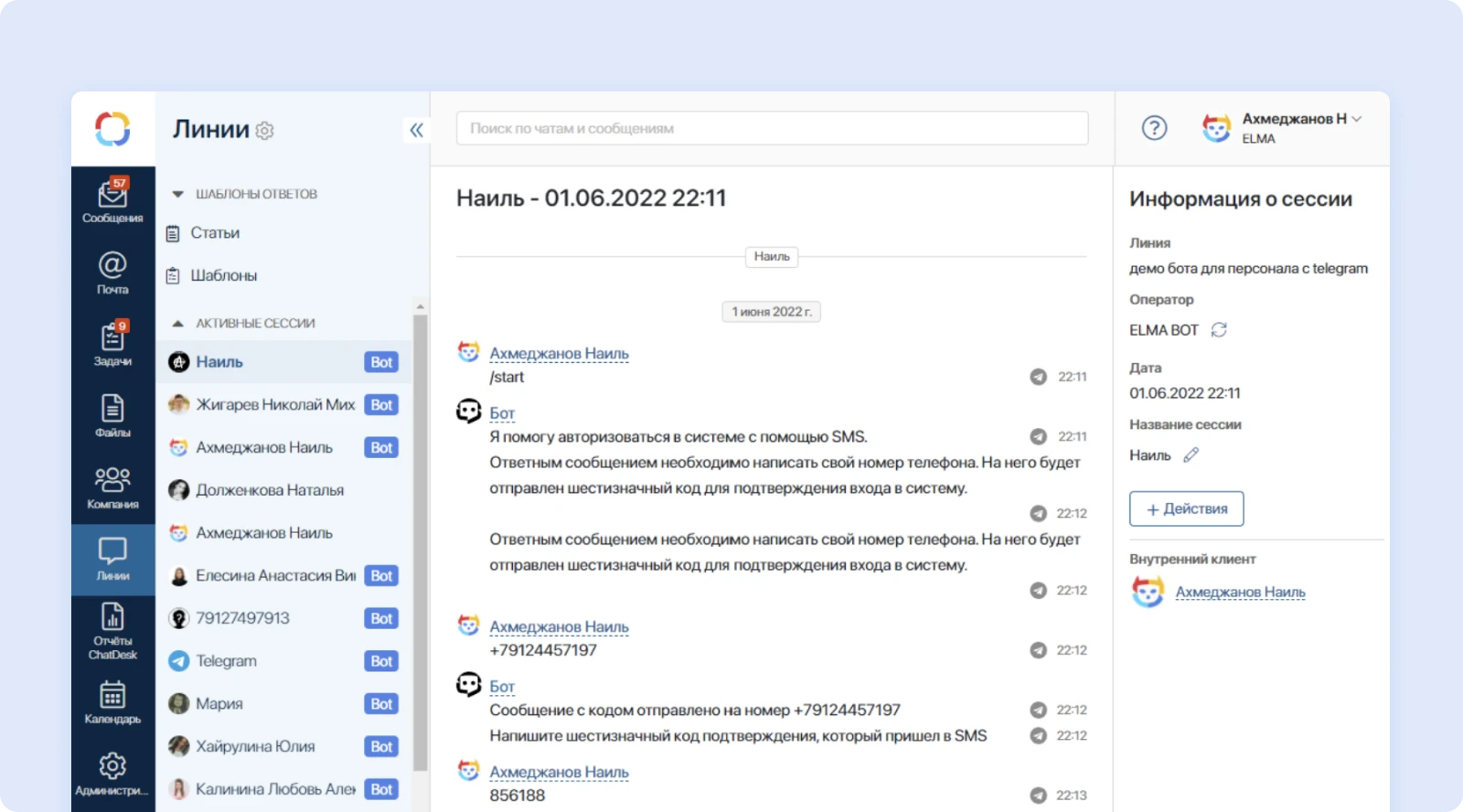Open Отчёты ChatDesk reports
The height and width of the screenshot is (812, 1463).
pos(112,631)
